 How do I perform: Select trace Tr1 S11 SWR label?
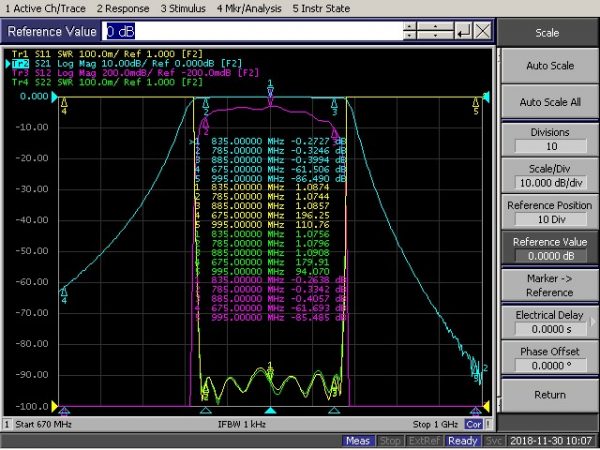point(108,54)
